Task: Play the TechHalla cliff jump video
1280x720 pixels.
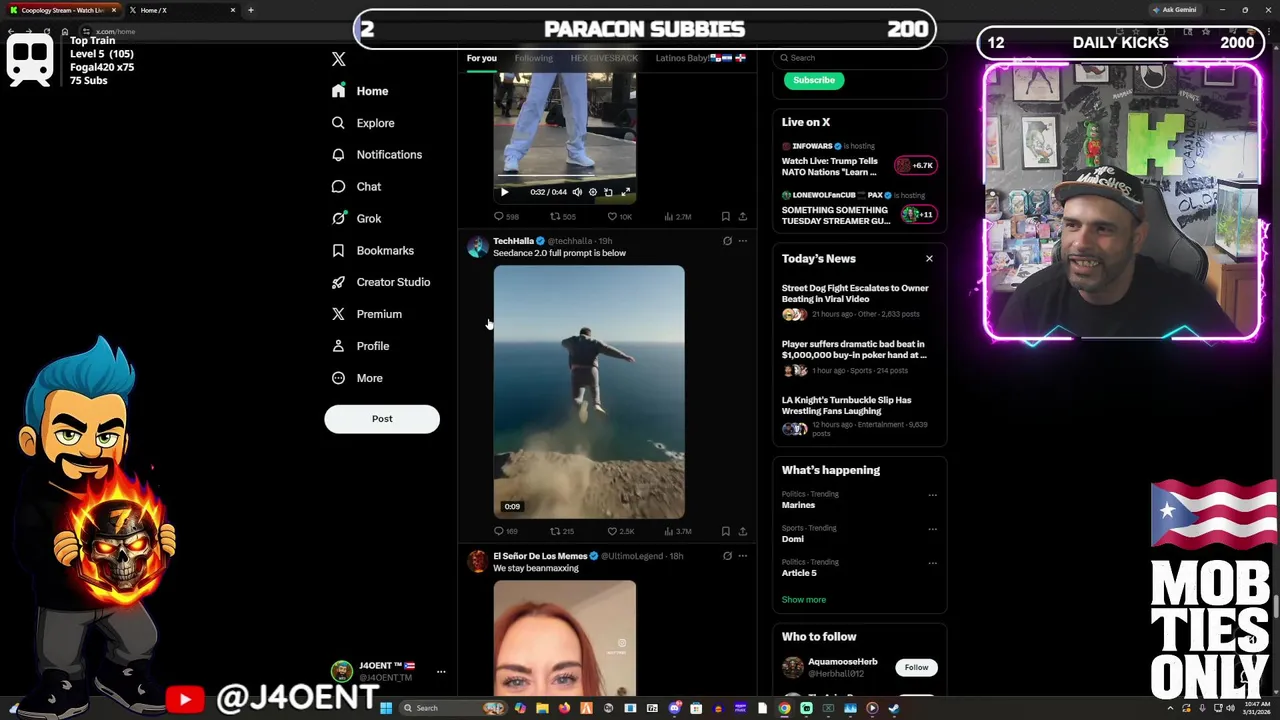Action: tap(589, 392)
